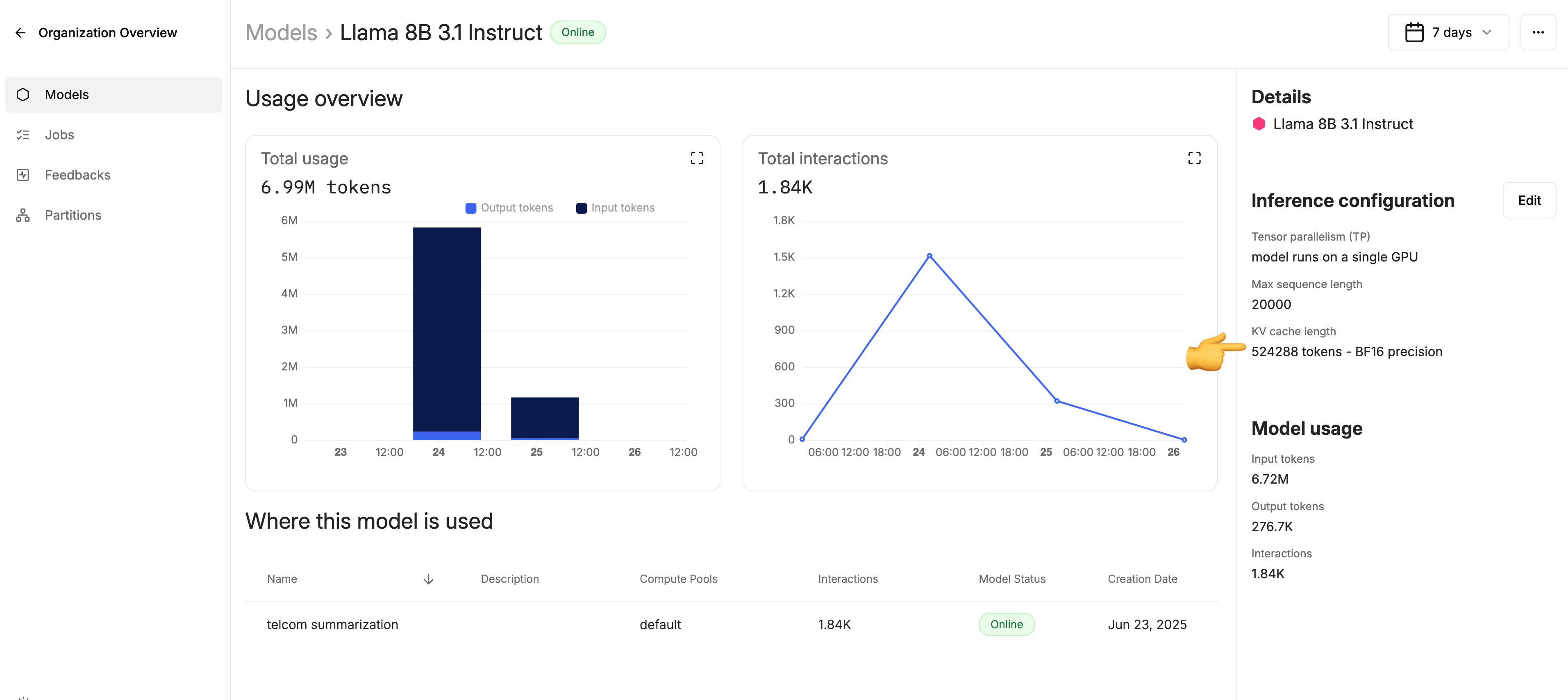Click the pink hexagon model color marker
Viewport: 1568px width, 700px height.
point(1258,124)
